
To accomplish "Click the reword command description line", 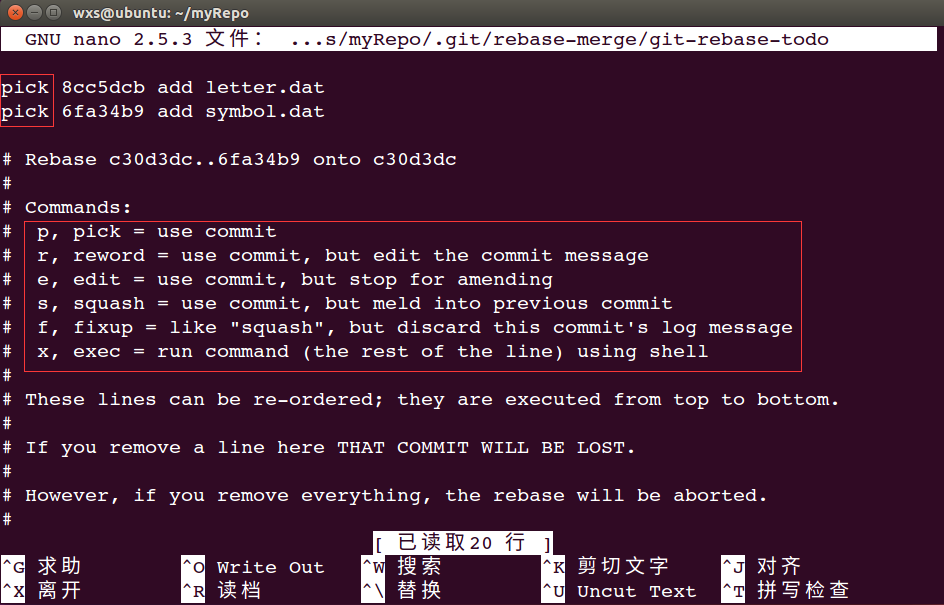I will 343,256.
